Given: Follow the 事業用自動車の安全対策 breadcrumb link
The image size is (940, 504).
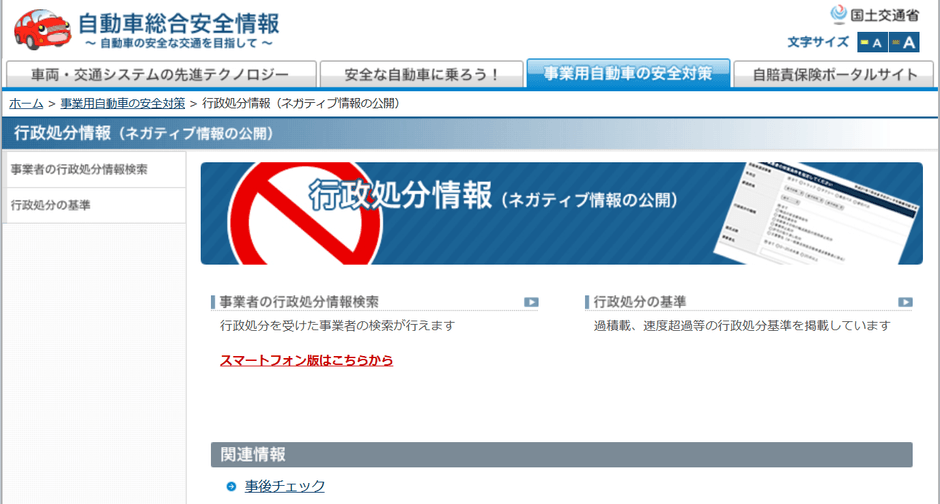Looking at the screenshot, I should click(122, 104).
